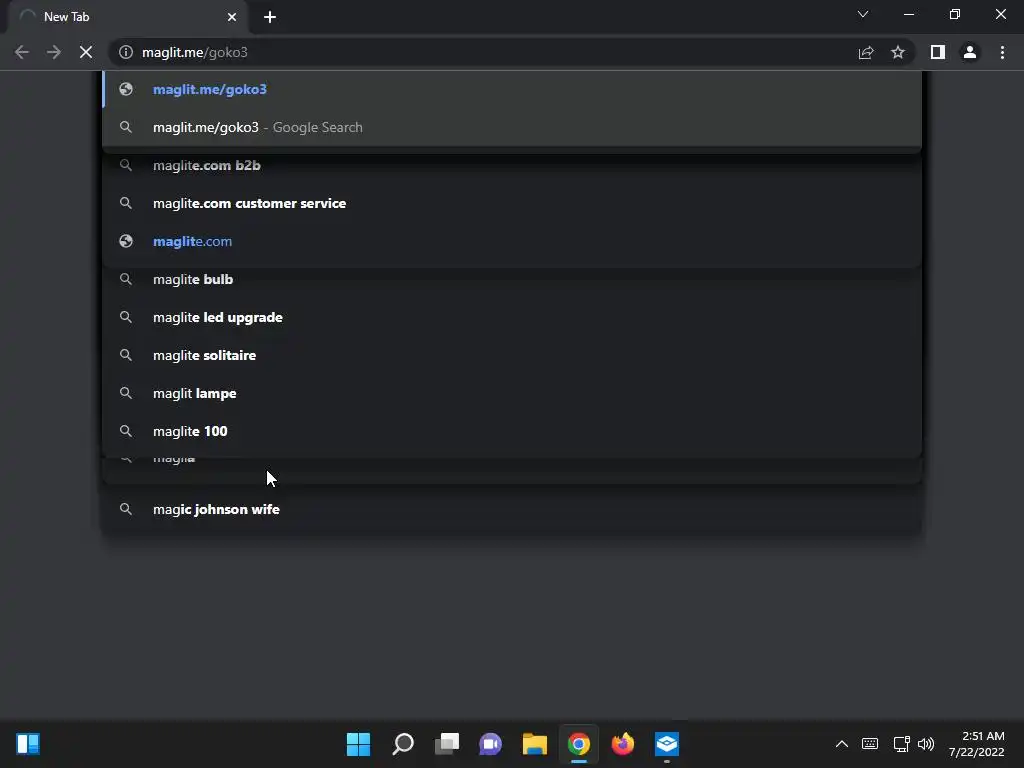Screen dimensions: 1024x768
Task: View site information icon in address bar
Action: pyautogui.click(x=126, y=52)
